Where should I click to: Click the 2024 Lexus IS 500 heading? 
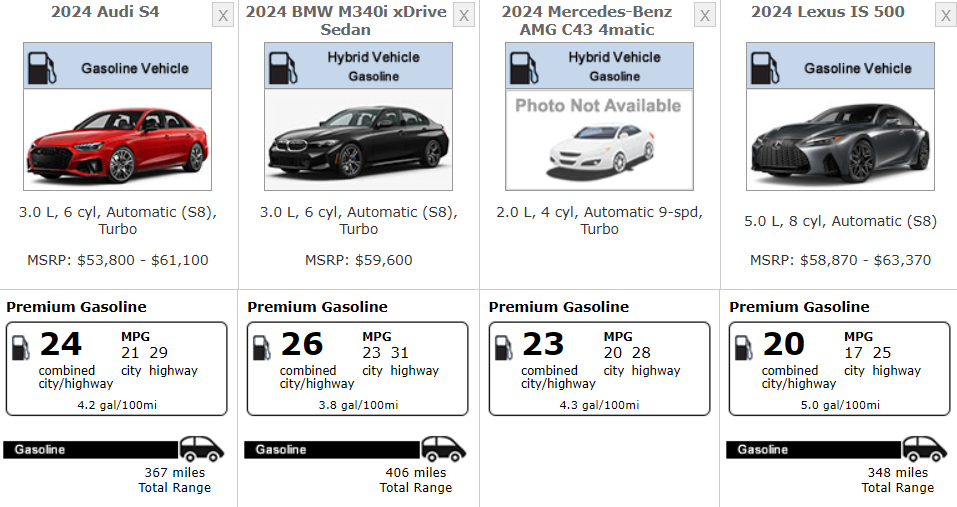point(827,12)
